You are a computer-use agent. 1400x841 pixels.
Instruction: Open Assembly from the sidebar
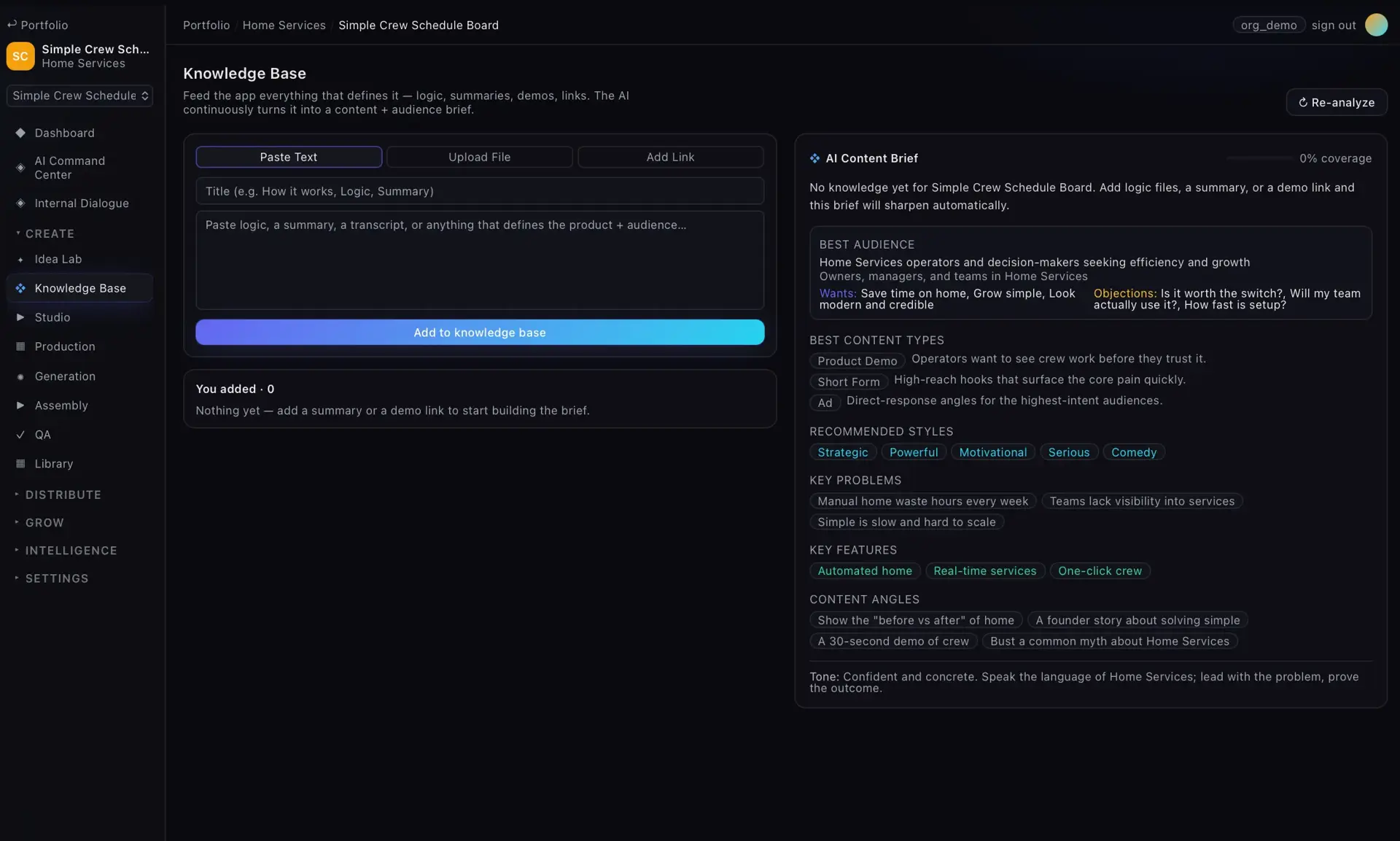(x=79, y=406)
